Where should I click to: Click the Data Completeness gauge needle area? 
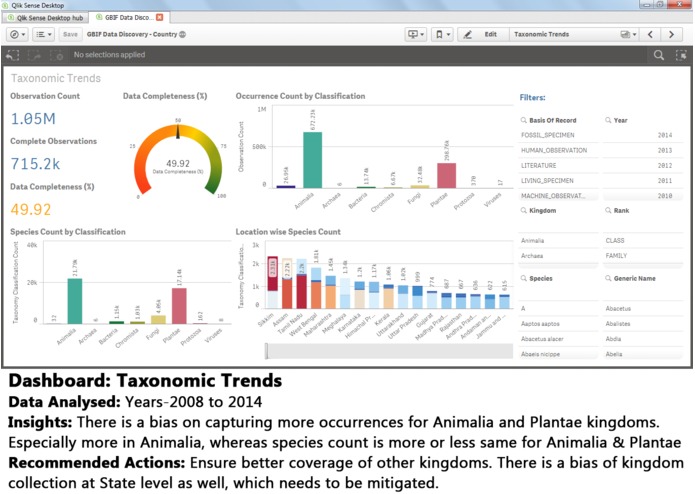(x=178, y=132)
